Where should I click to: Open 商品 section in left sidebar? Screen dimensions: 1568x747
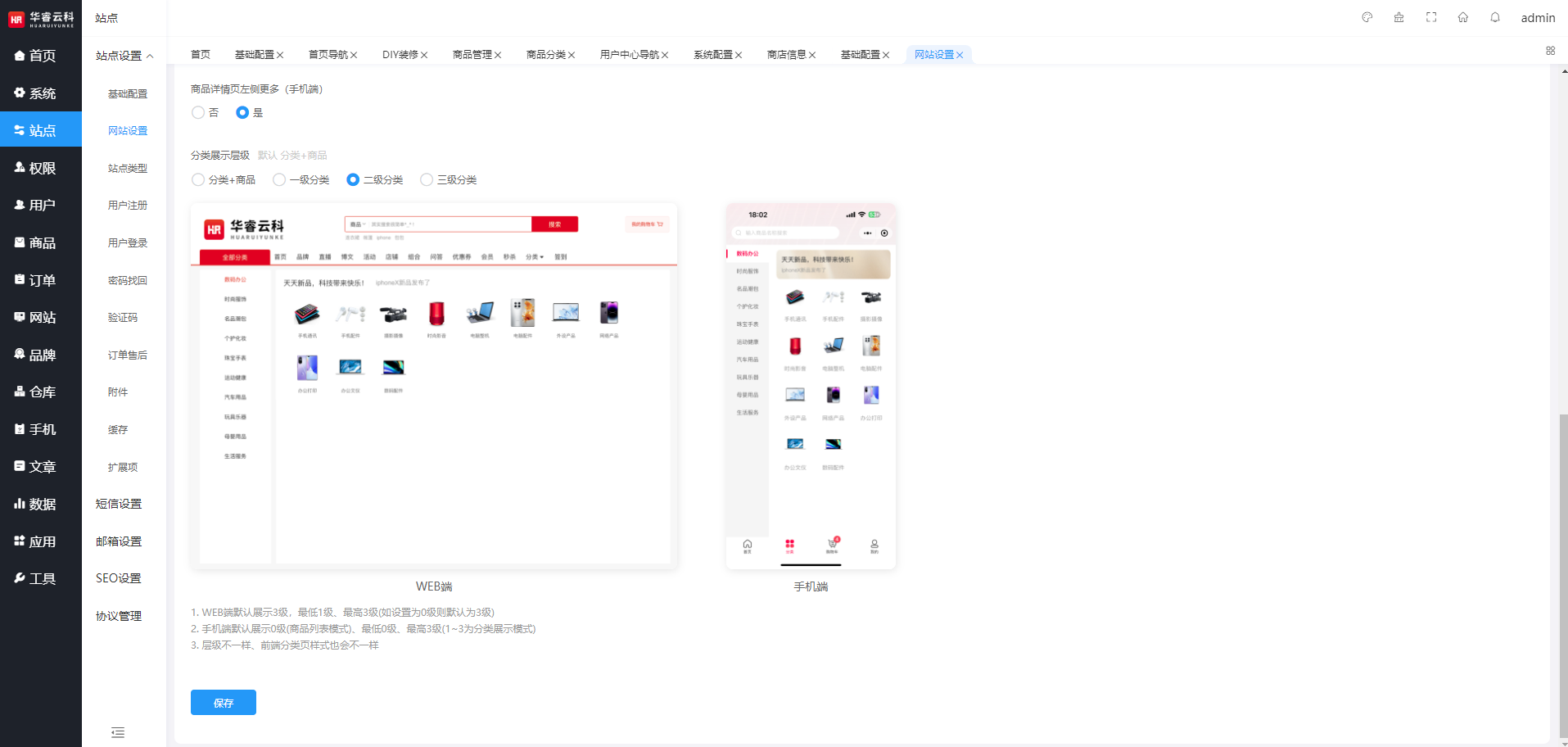pyautogui.click(x=41, y=242)
